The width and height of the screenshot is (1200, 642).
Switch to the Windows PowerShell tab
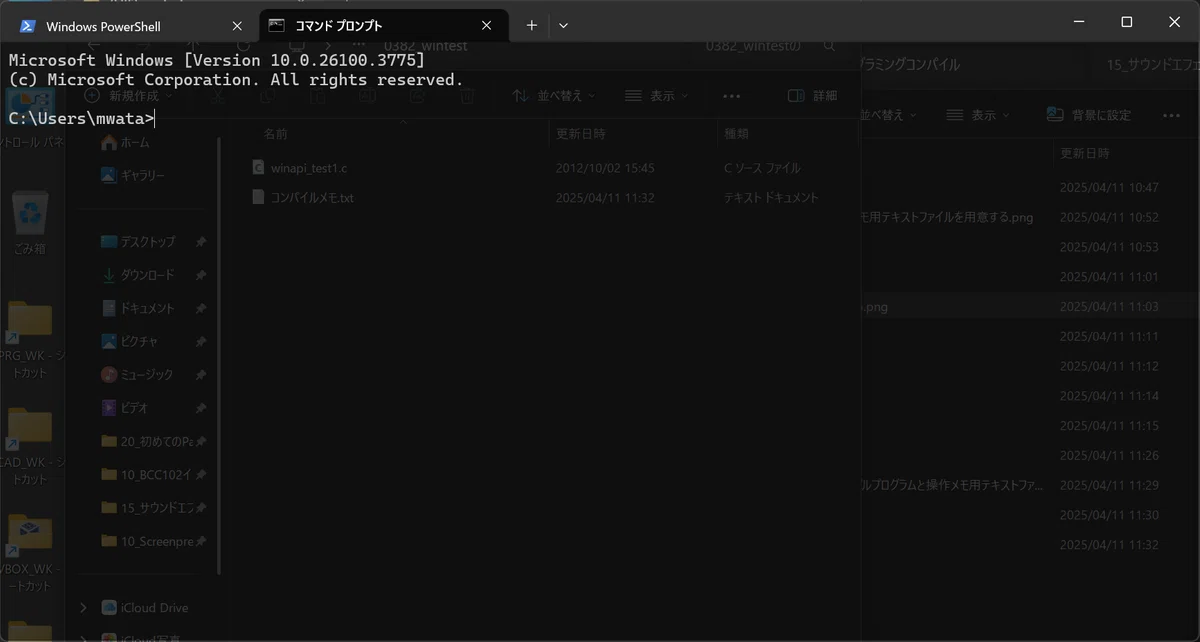tap(132, 26)
